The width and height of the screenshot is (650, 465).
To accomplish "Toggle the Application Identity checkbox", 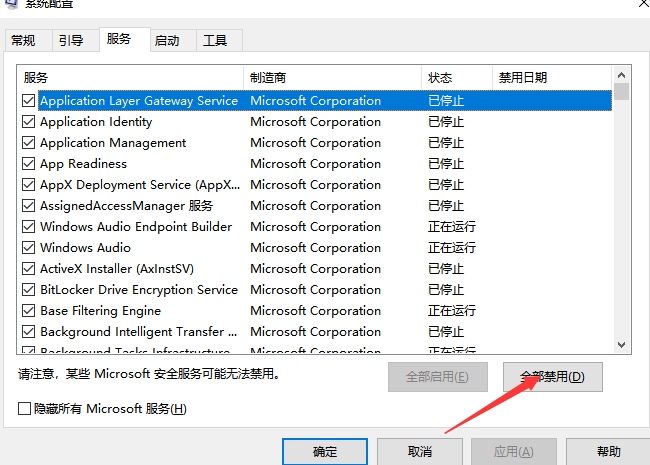I will pos(28,122).
